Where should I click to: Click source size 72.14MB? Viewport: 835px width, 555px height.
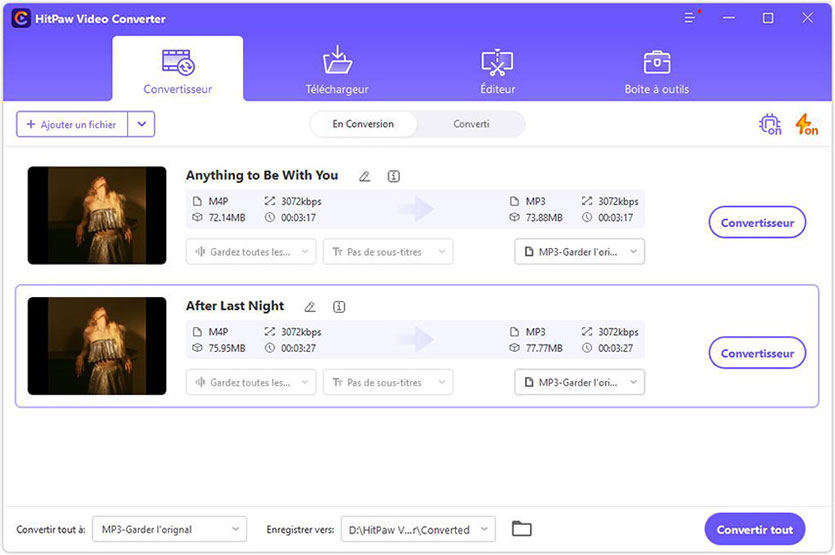pyautogui.click(x=227, y=218)
